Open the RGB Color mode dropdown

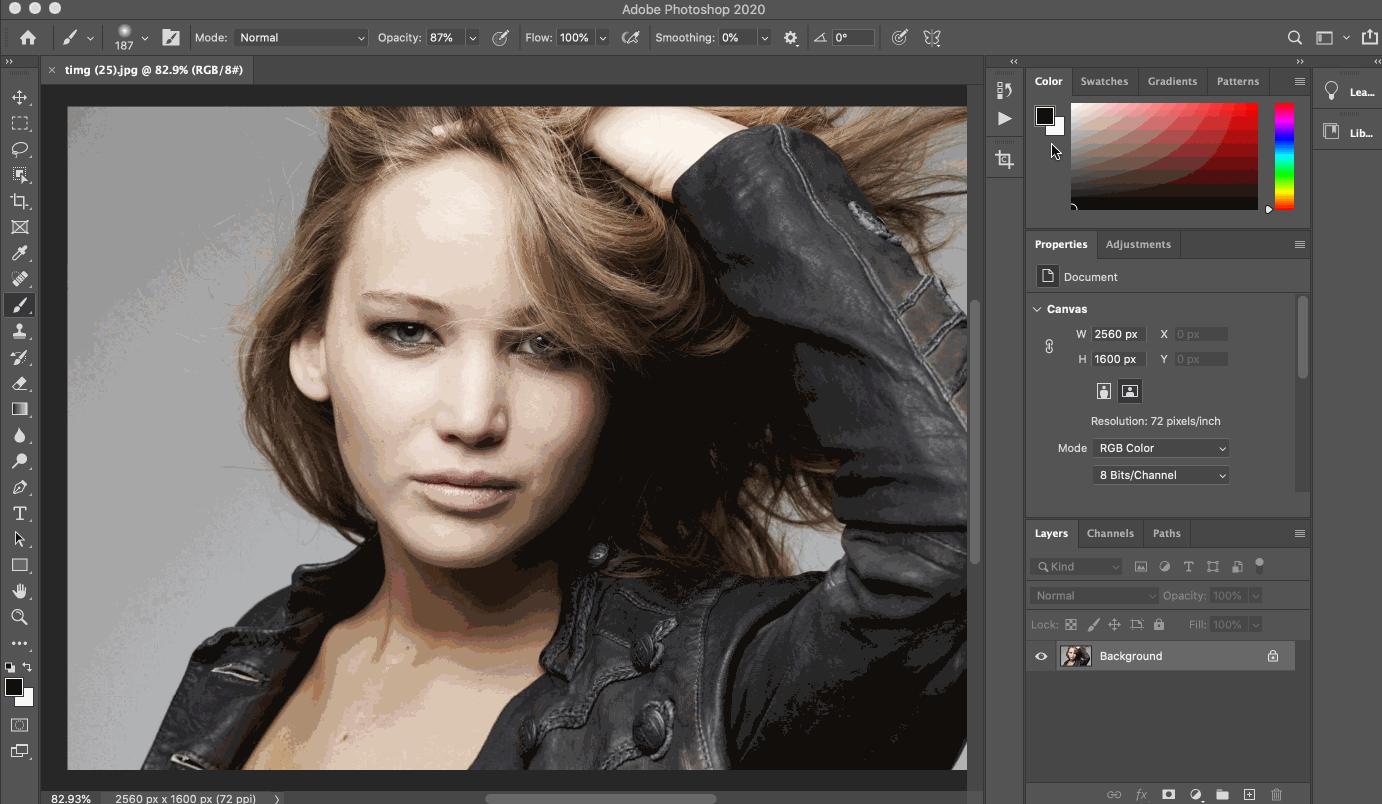pos(1160,448)
